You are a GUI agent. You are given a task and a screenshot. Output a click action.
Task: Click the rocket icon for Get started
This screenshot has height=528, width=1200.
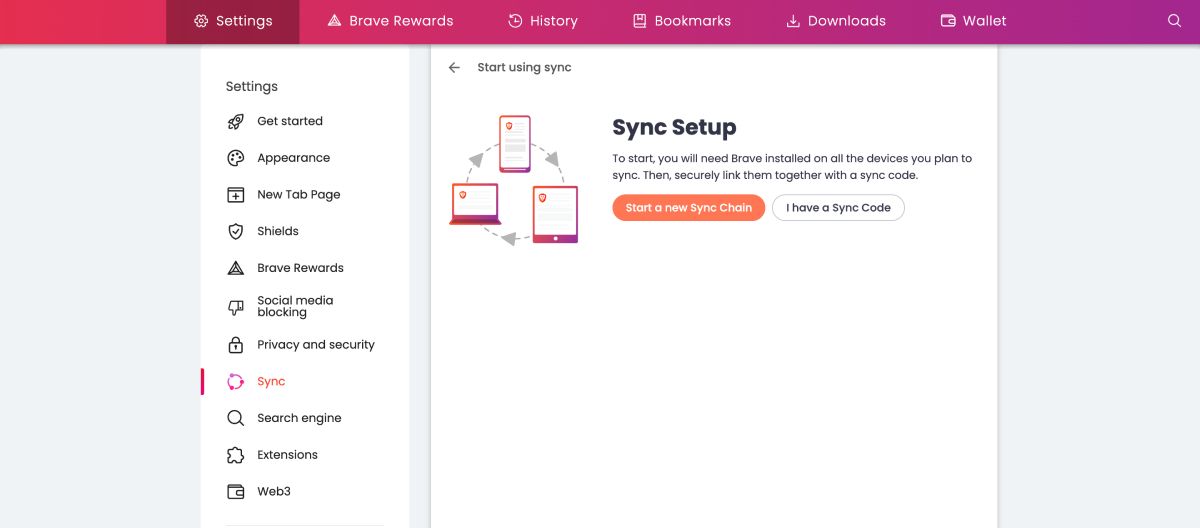236,122
